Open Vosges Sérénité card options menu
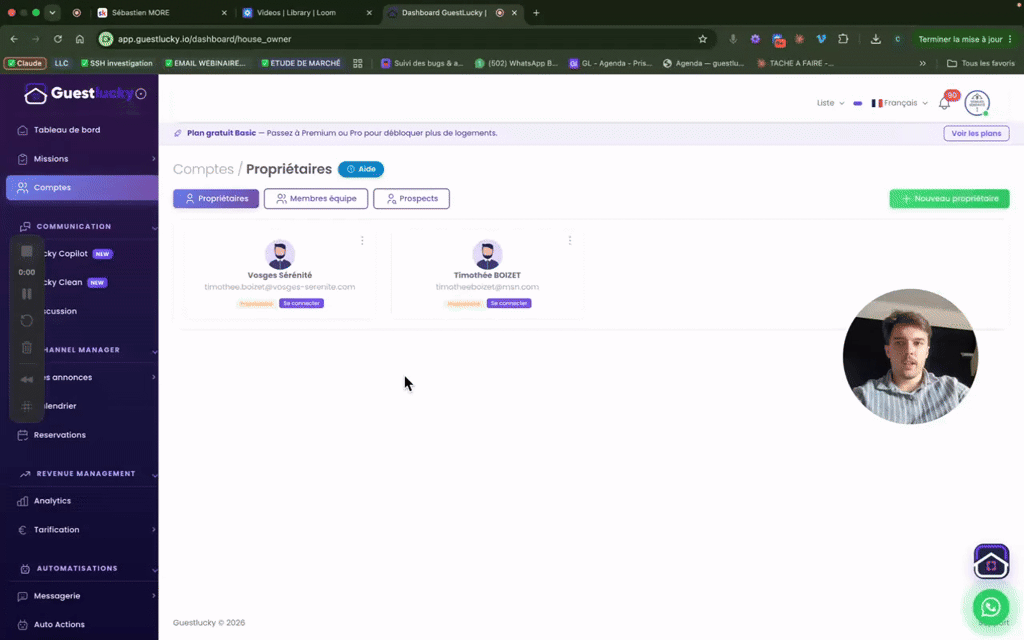This screenshot has height=640, width=1024. pyautogui.click(x=362, y=241)
